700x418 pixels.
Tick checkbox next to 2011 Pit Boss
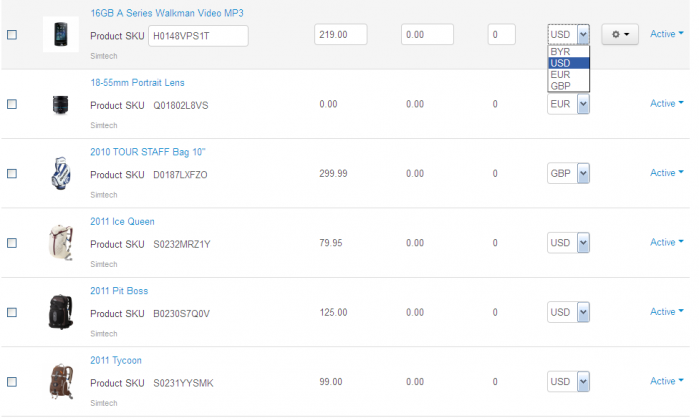click(x=12, y=312)
